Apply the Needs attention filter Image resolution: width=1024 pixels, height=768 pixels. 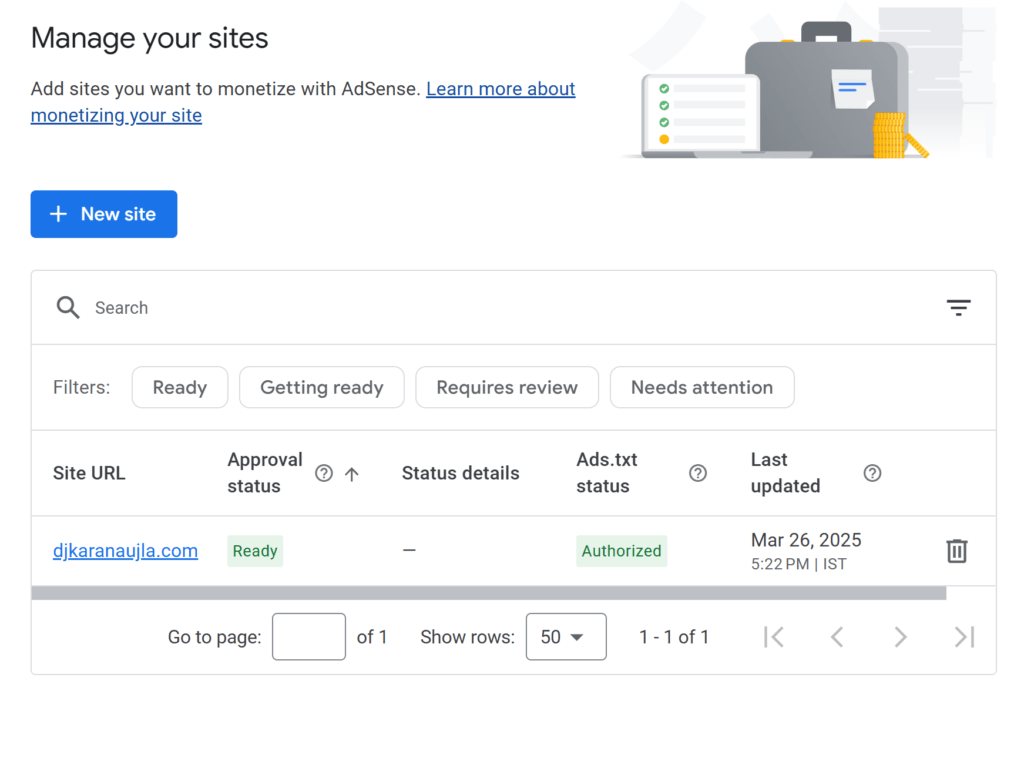coord(702,387)
